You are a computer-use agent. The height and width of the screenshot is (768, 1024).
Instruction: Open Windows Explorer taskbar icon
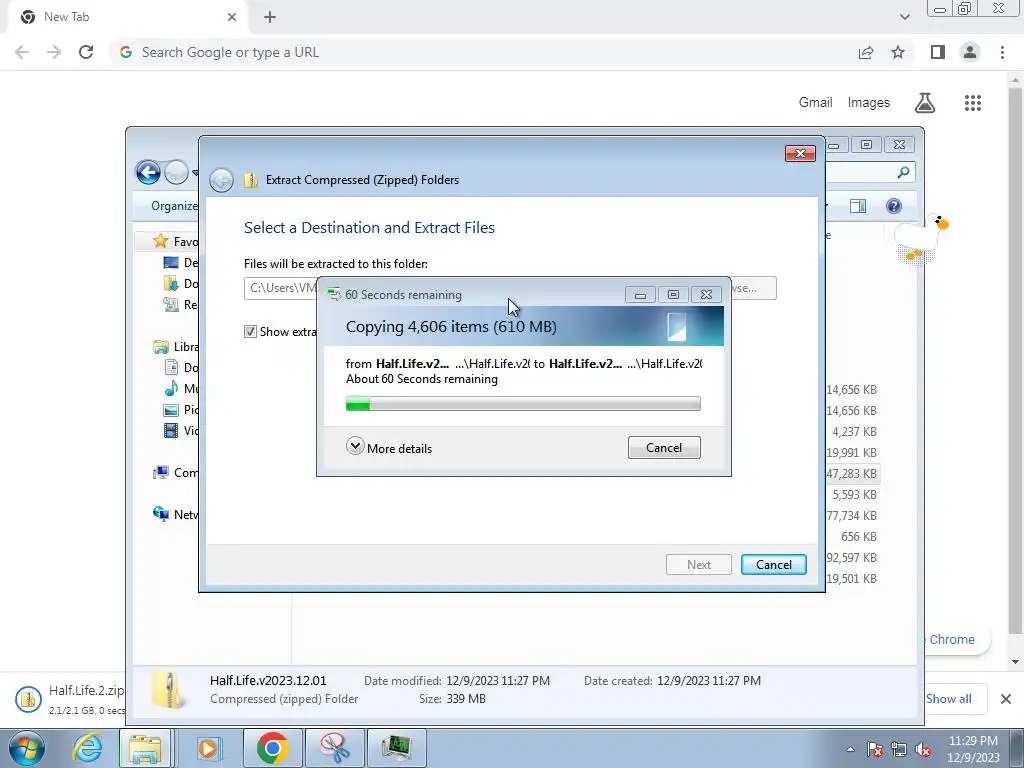tap(145, 748)
